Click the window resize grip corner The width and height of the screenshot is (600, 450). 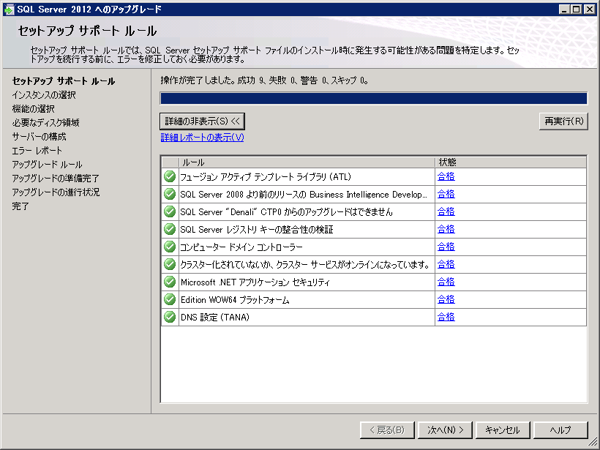(x=593, y=443)
